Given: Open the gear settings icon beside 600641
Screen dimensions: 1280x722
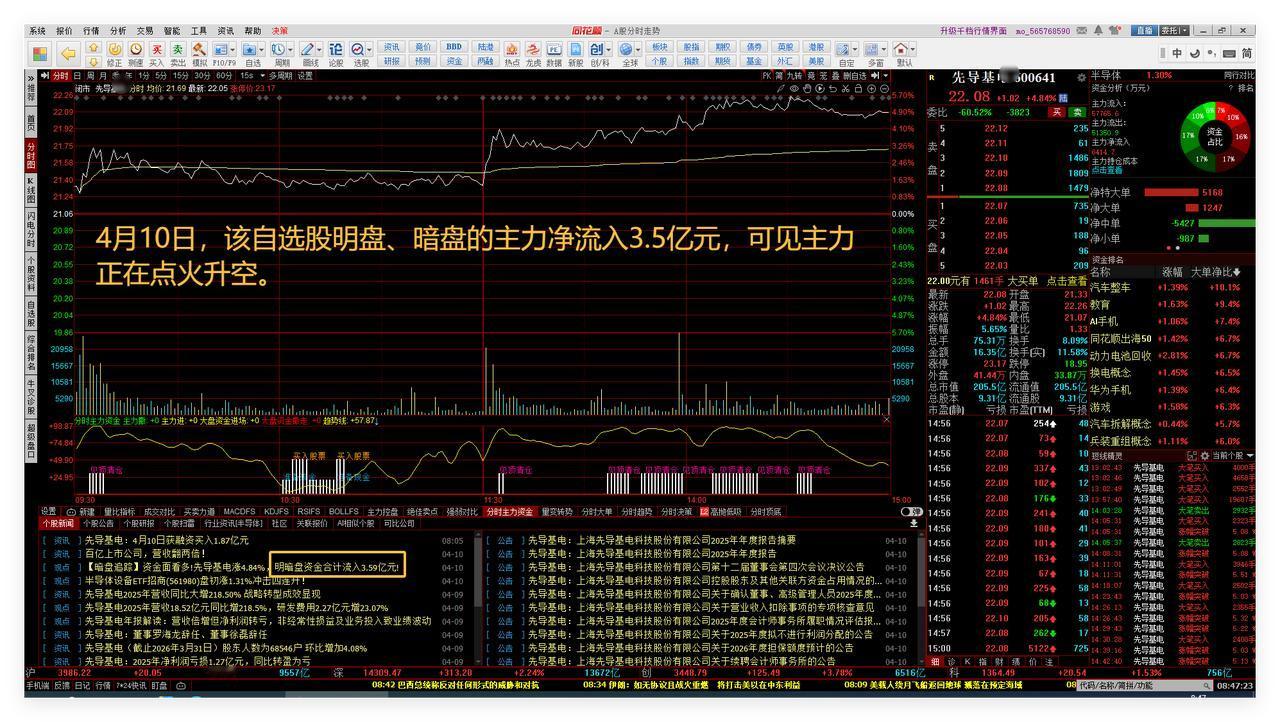Looking at the screenshot, I should (1081, 77).
